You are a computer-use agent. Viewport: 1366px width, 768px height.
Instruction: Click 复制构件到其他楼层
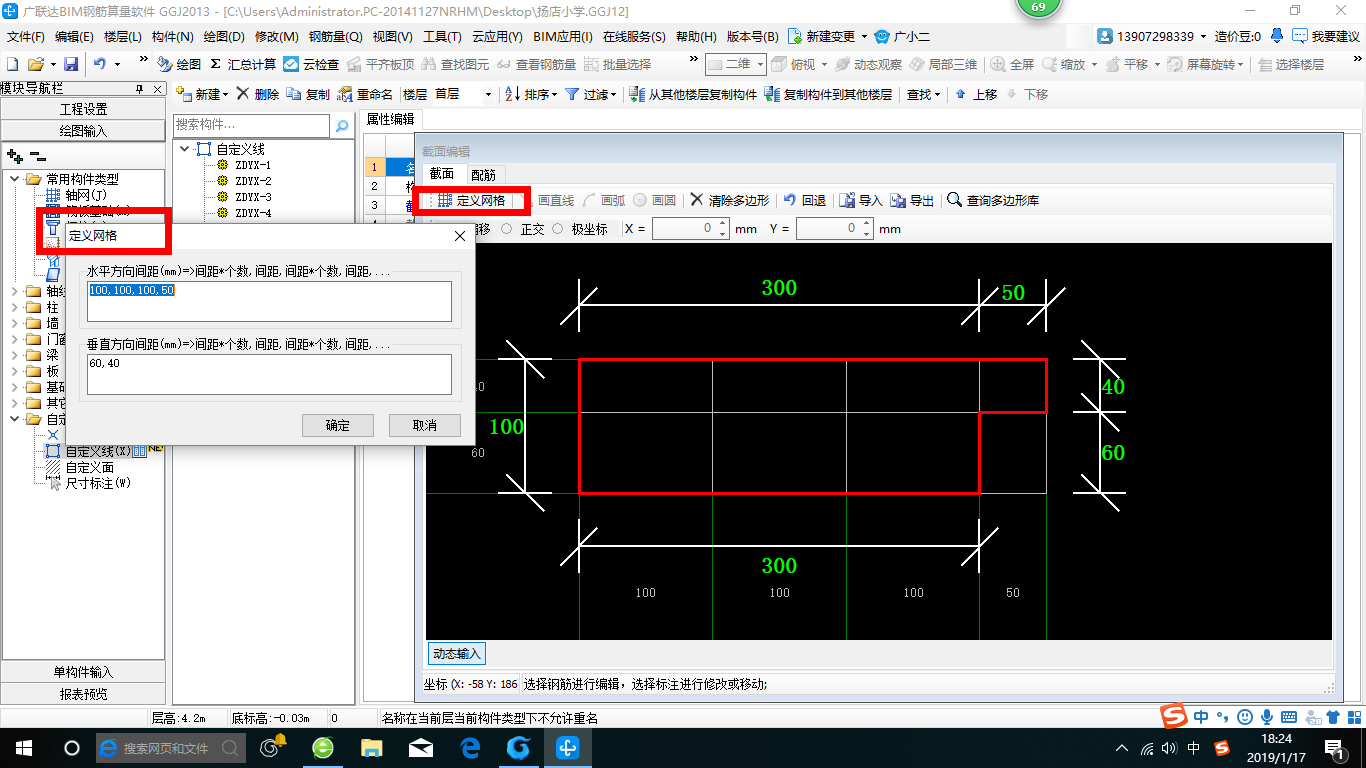[828, 94]
